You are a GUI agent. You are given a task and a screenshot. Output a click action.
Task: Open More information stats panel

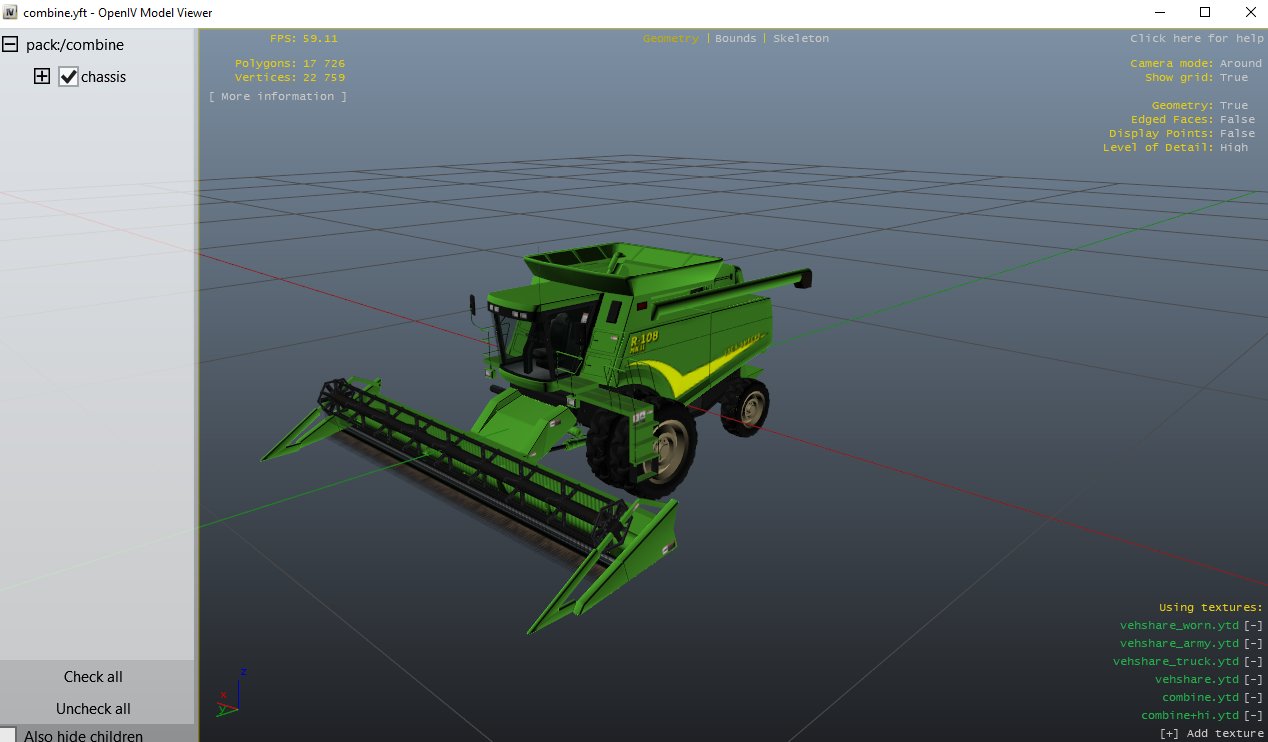click(278, 96)
